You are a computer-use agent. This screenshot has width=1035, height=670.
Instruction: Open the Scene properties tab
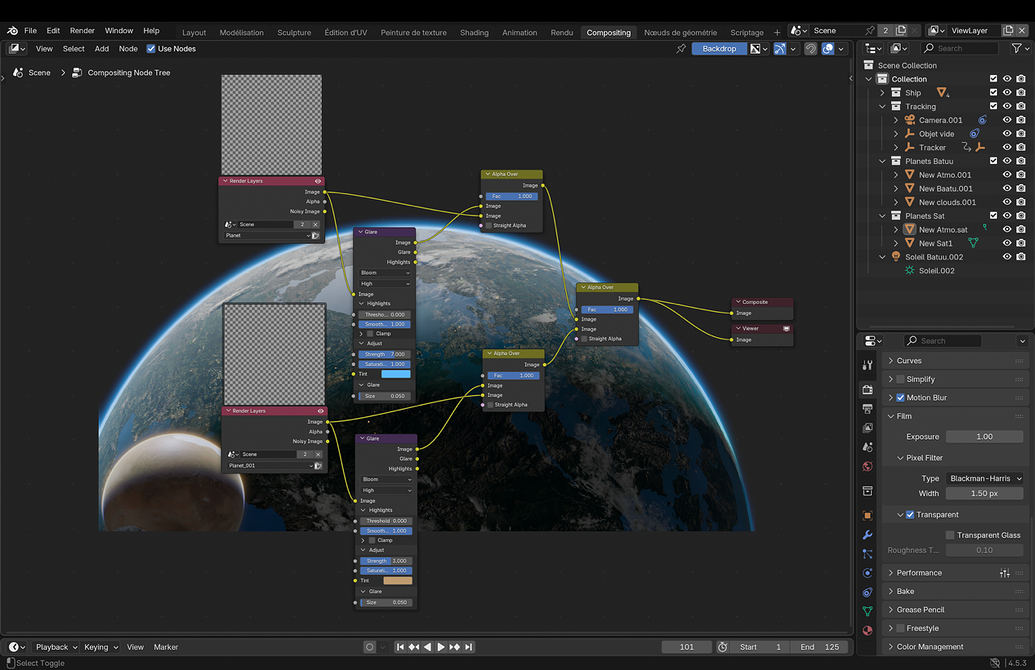[867, 447]
